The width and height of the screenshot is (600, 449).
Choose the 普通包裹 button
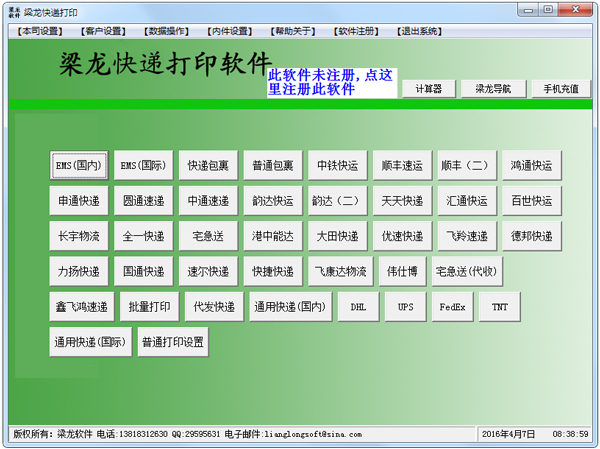coord(273,165)
